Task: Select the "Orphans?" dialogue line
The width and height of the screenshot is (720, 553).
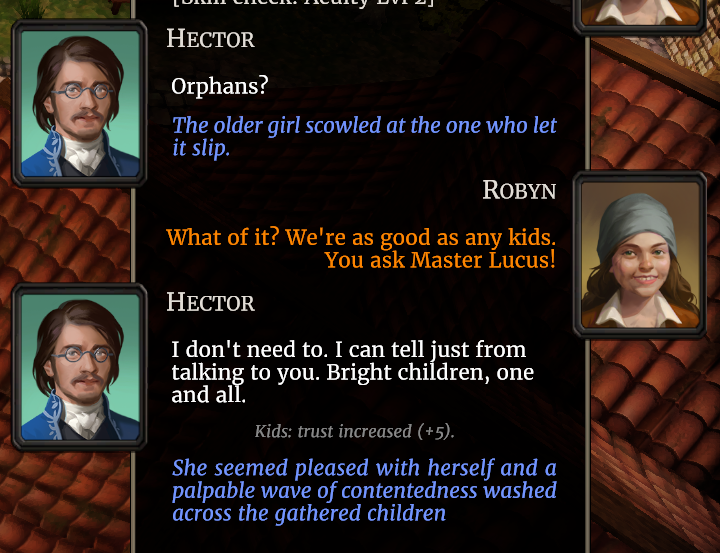Action: pos(219,86)
